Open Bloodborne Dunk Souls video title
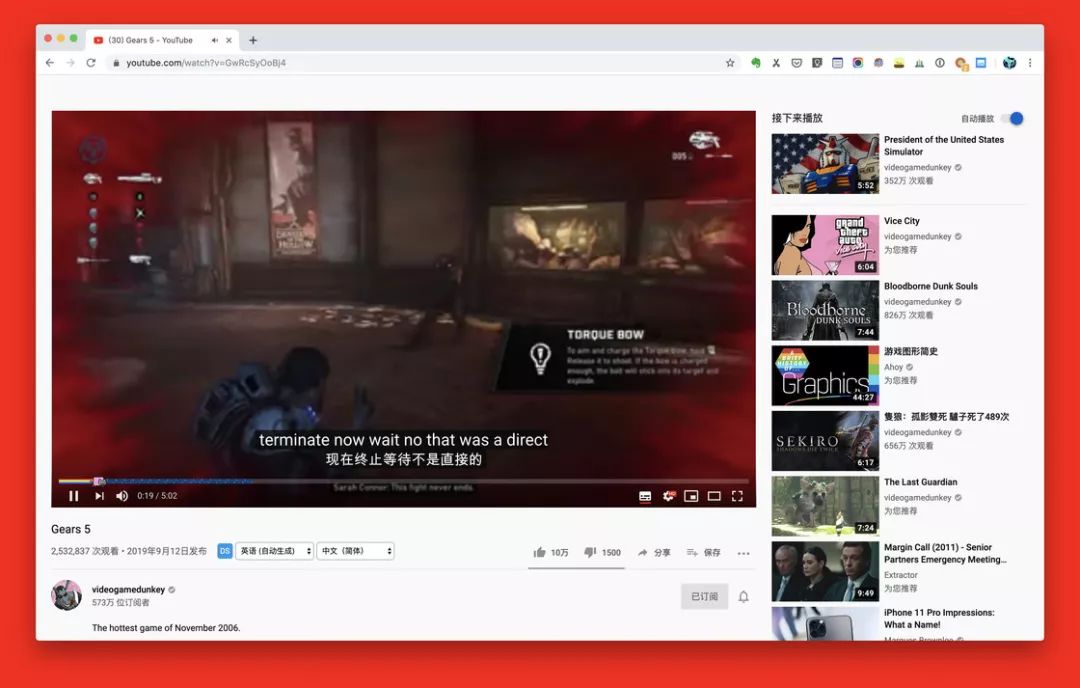1080x688 pixels. click(x=931, y=286)
